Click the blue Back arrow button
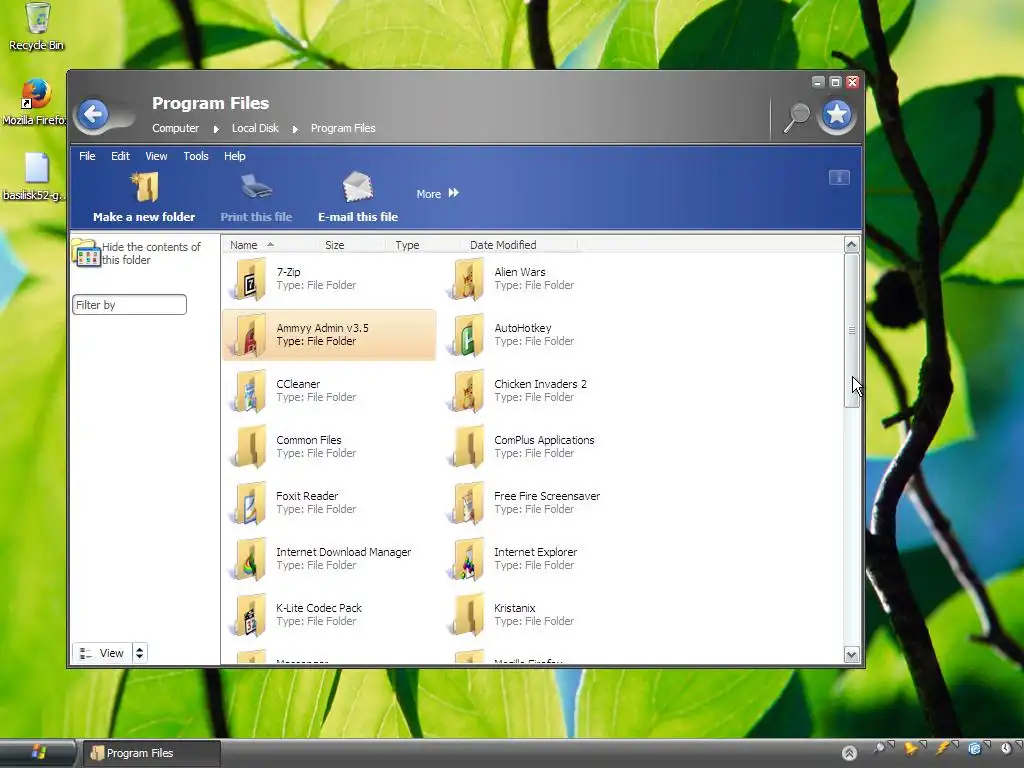This screenshot has height=768, width=1024. (x=93, y=115)
